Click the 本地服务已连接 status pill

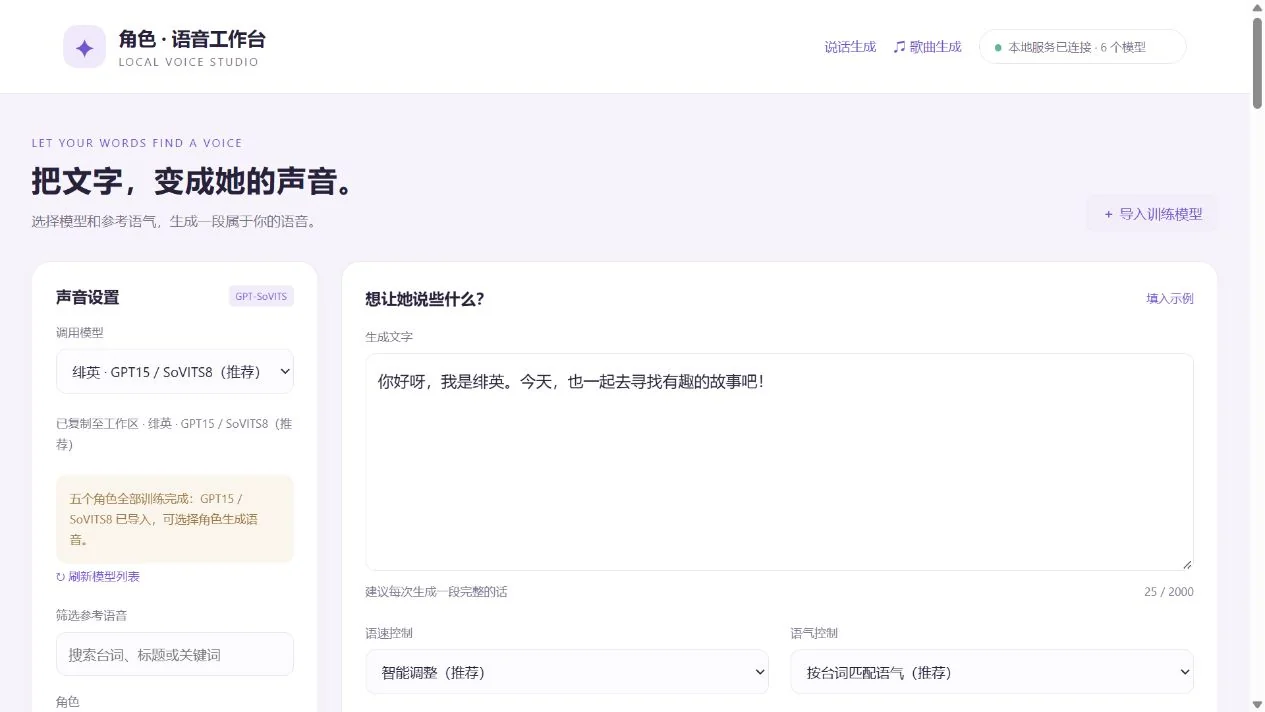(1083, 47)
